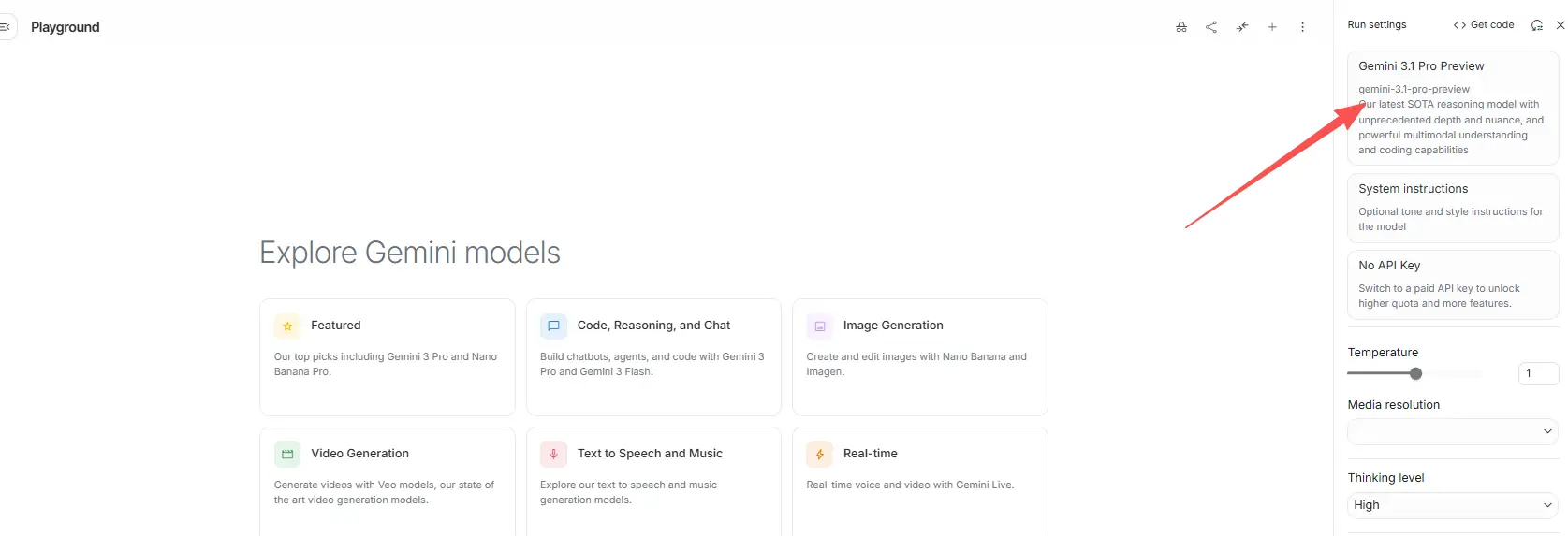The width and height of the screenshot is (1568, 536).
Task: Click the No API Key card
Action: (1453, 284)
